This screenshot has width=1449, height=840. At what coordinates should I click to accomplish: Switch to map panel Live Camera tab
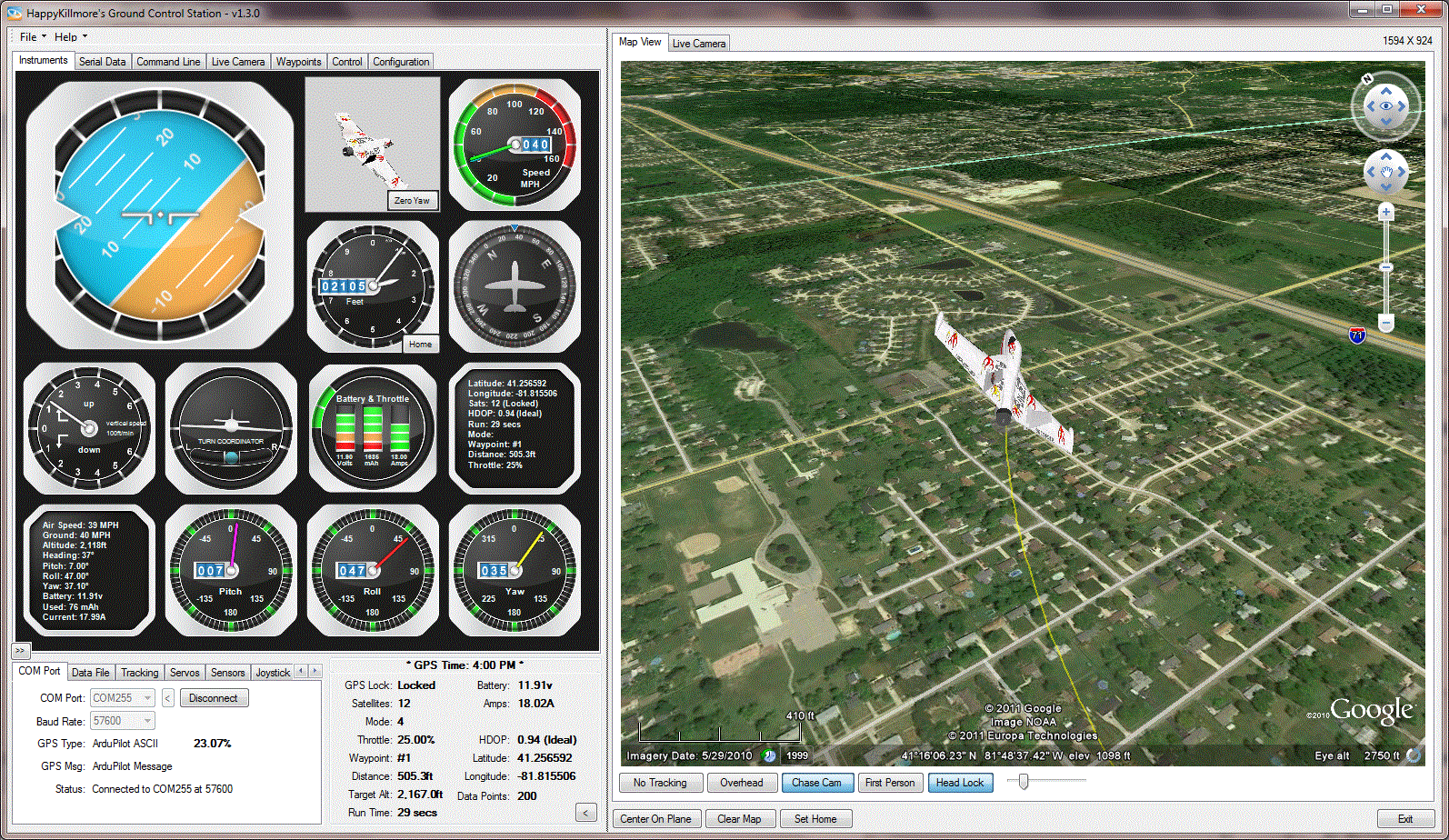[x=699, y=44]
